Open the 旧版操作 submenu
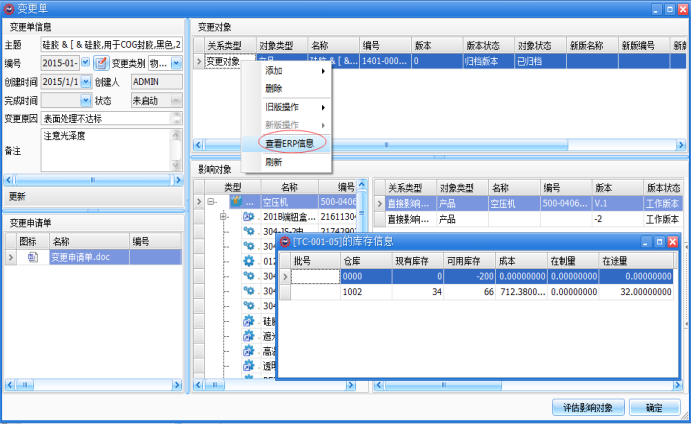 [x=286, y=107]
